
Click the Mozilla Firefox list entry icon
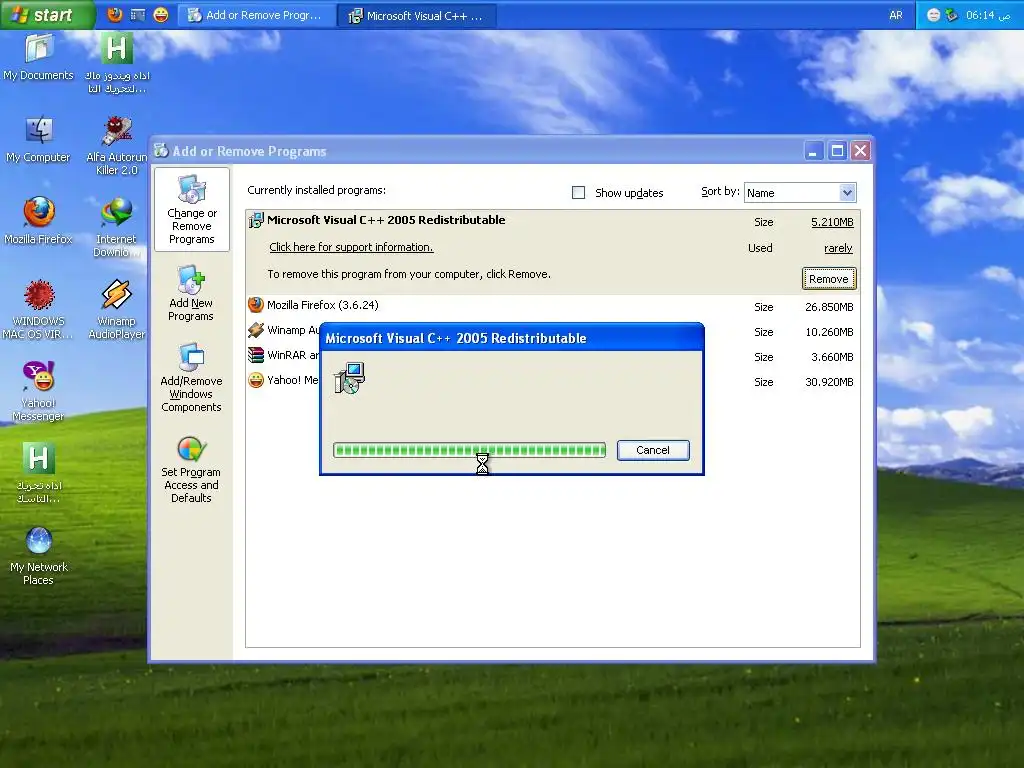[x=256, y=305]
